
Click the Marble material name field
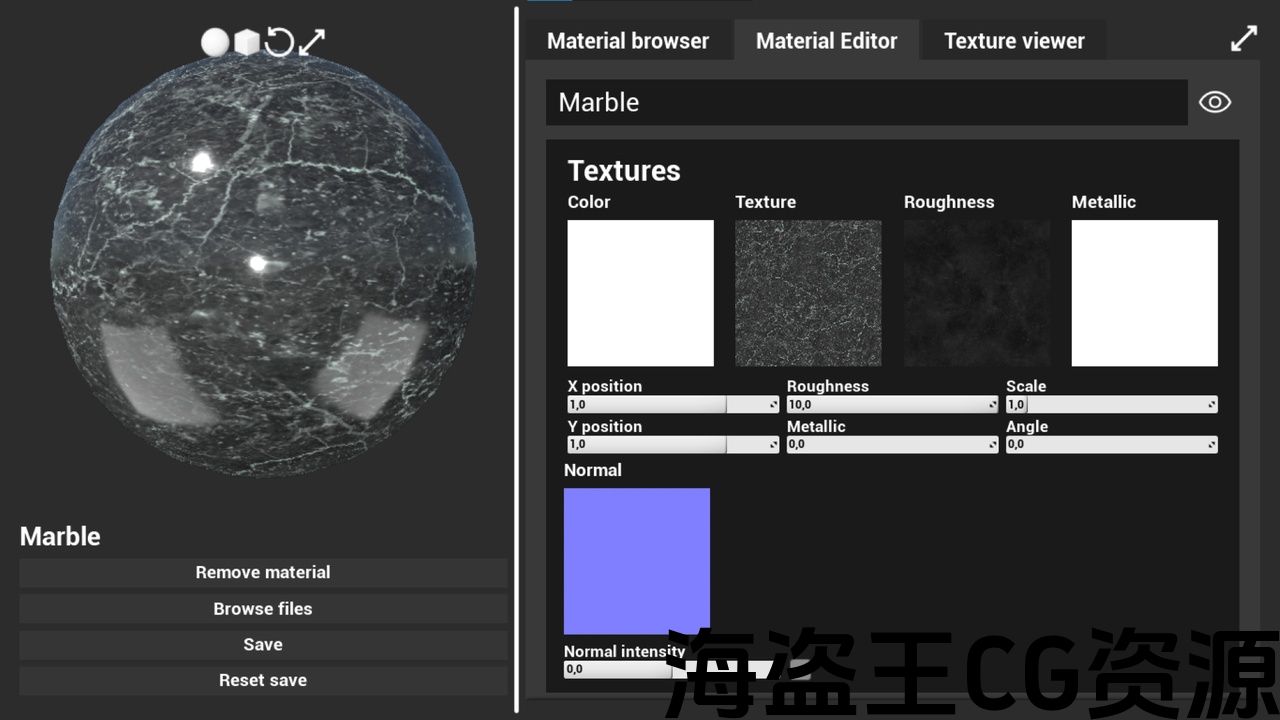pyautogui.click(x=866, y=102)
